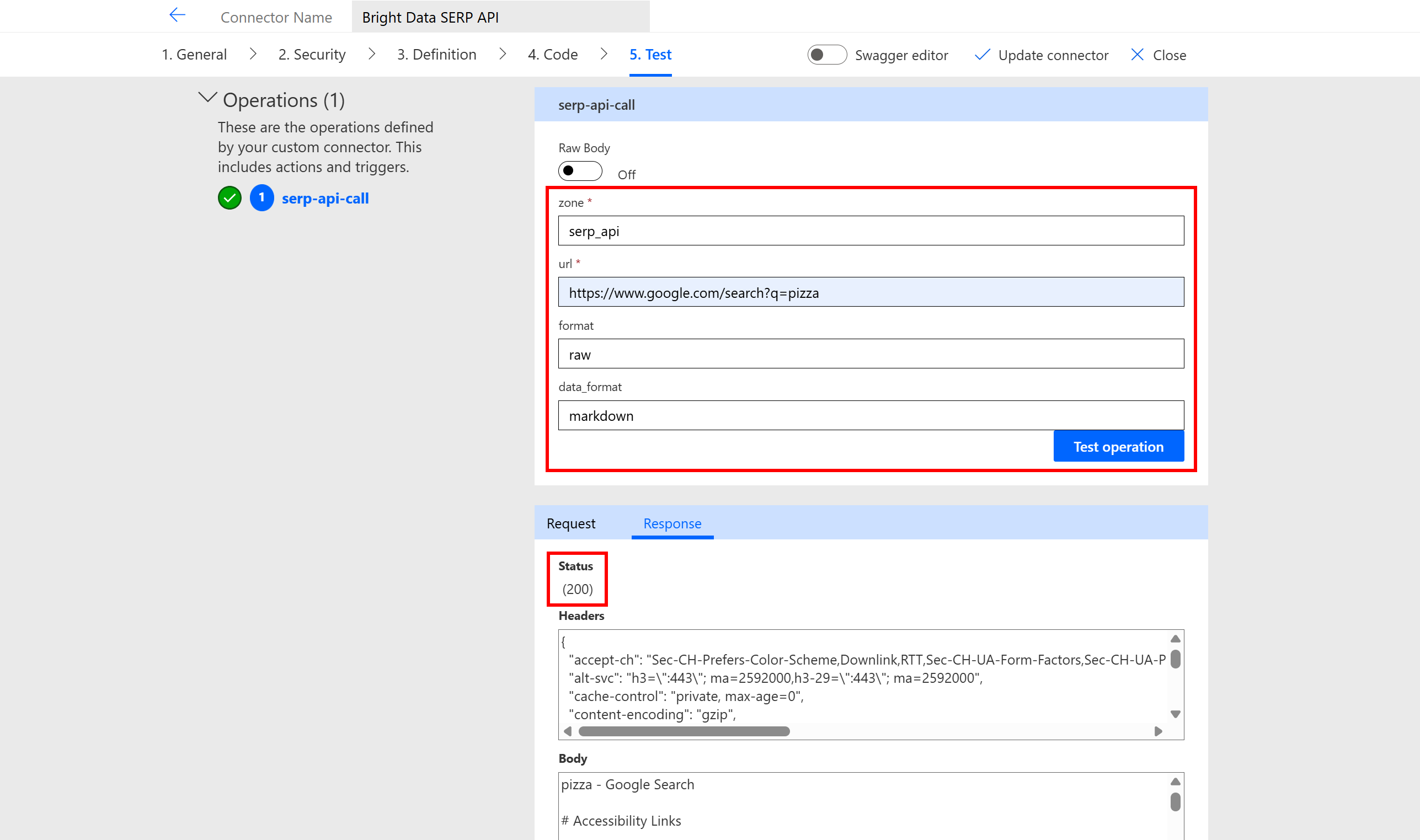
Task: Switch to the Request tab
Action: pyautogui.click(x=570, y=523)
